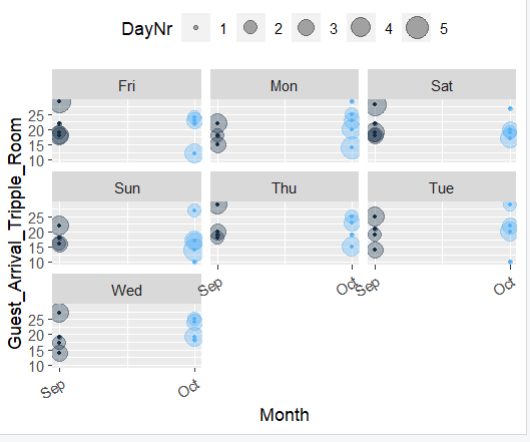
Task: Select the Wed facet header
Action: pos(127,289)
